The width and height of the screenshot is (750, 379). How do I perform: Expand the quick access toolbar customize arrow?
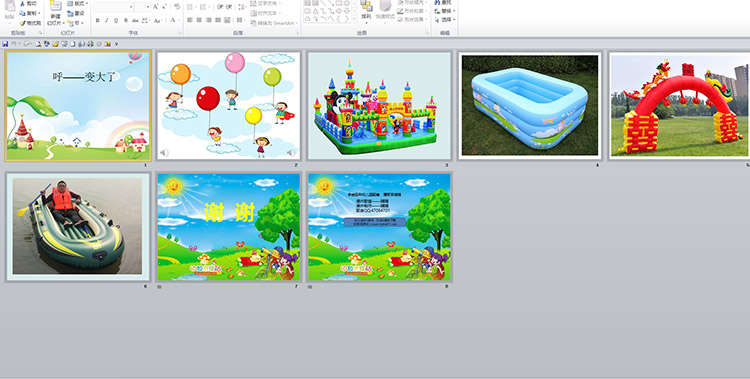click(x=116, y=44)
